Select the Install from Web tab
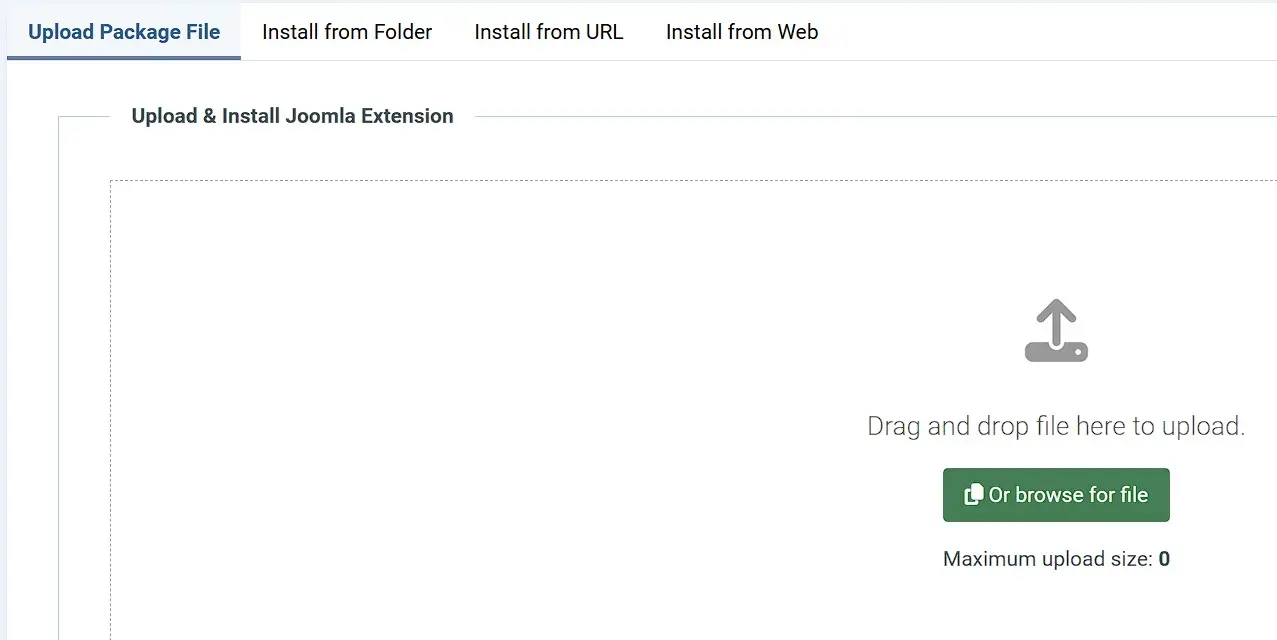This screenshot has width=1277, height=640. (741, 31)
